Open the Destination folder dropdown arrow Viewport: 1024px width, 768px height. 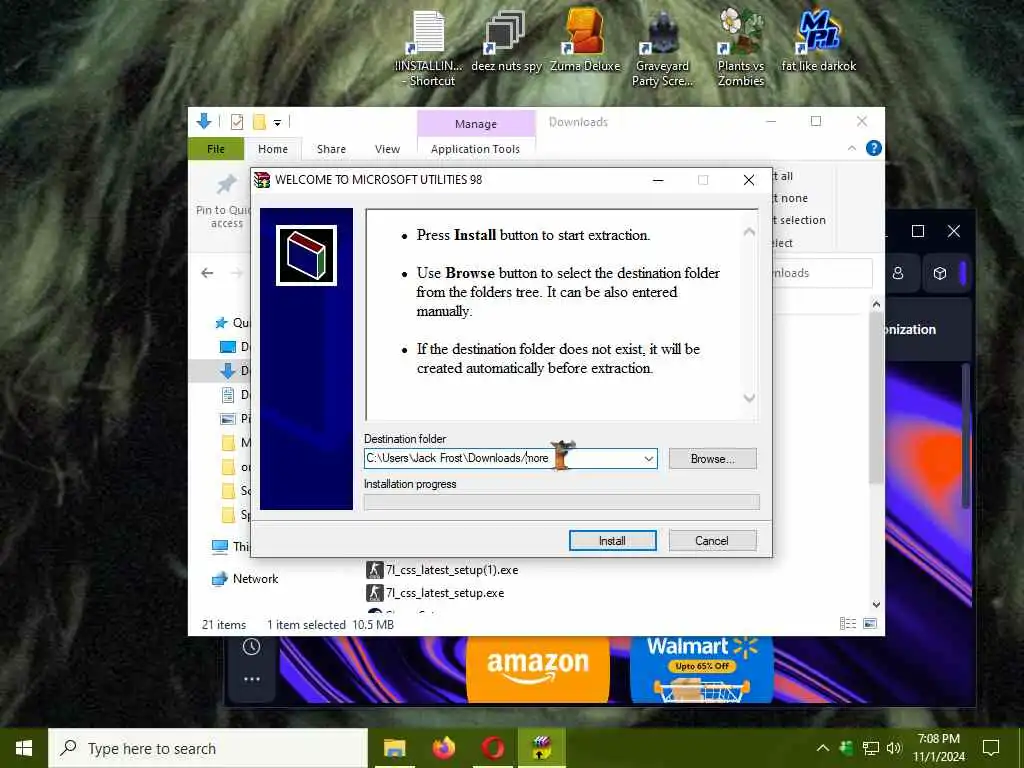(x=648, y=458)
